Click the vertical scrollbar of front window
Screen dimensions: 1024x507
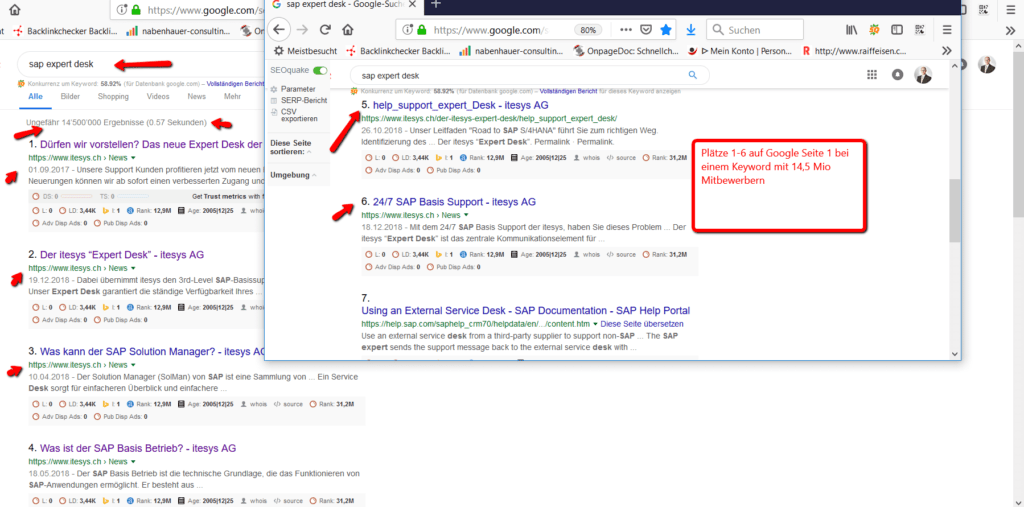(x=954, y=210)
